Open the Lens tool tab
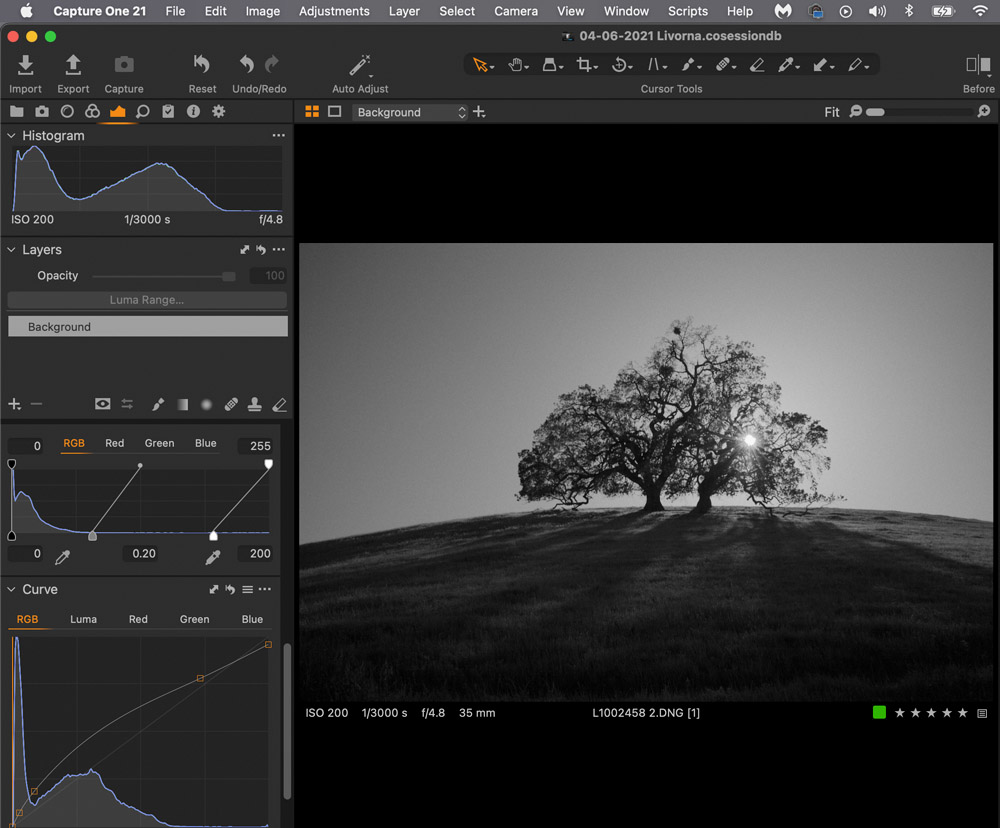 coord(67,112)
